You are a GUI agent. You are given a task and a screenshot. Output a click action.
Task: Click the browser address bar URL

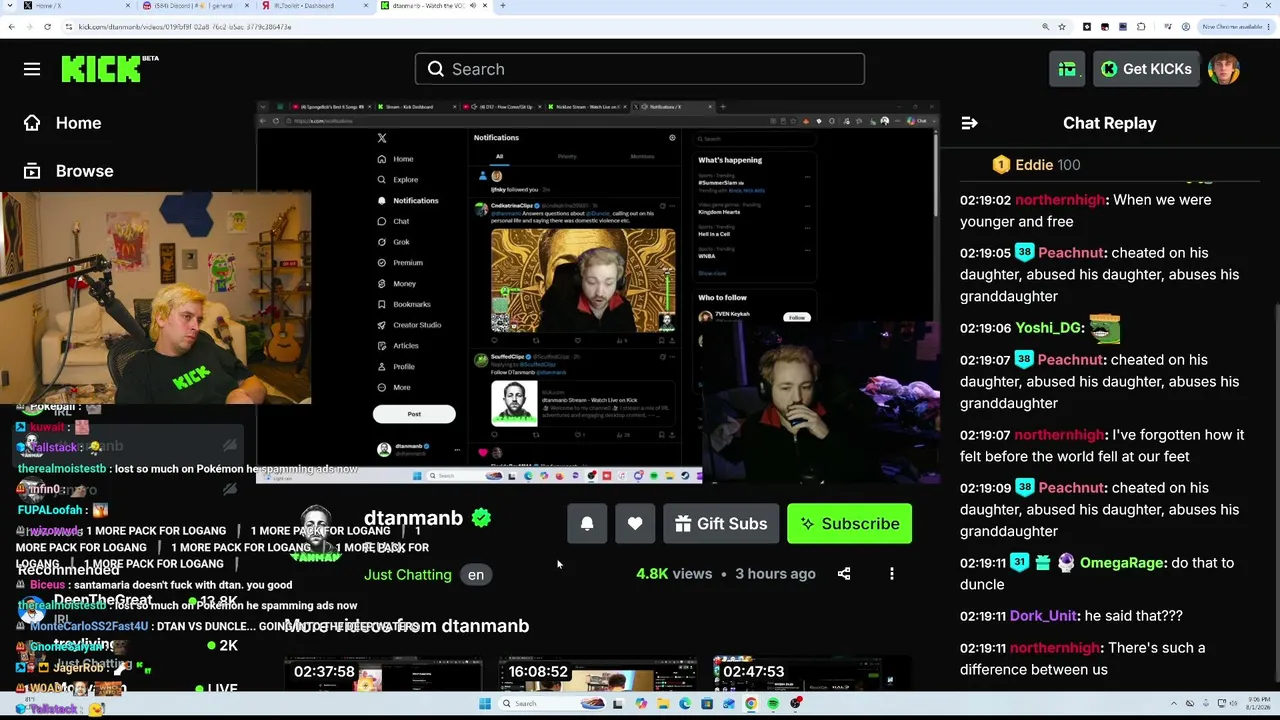[184, 27]
